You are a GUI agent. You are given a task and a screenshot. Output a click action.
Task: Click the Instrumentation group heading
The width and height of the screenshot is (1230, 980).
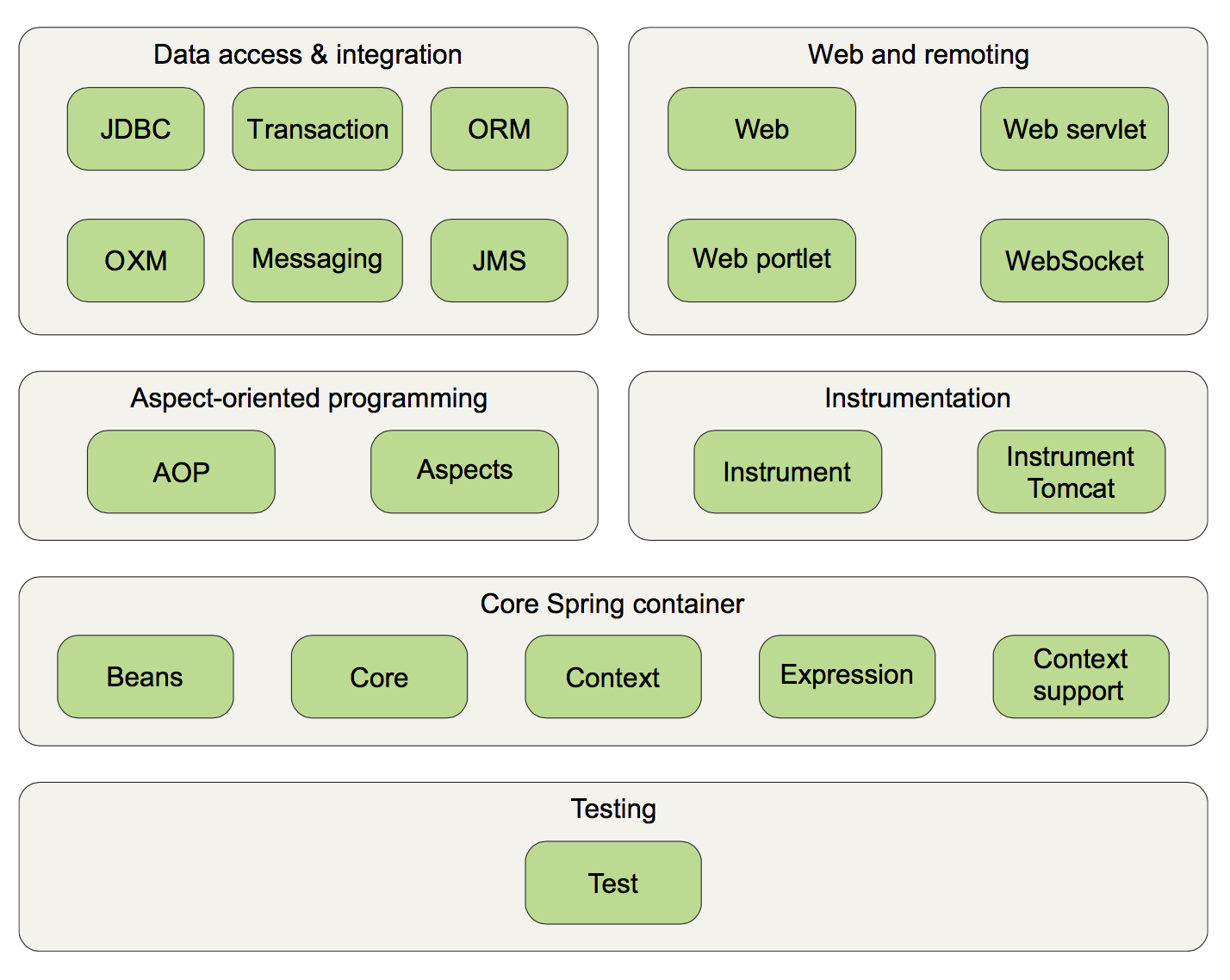tap(917, 398)
